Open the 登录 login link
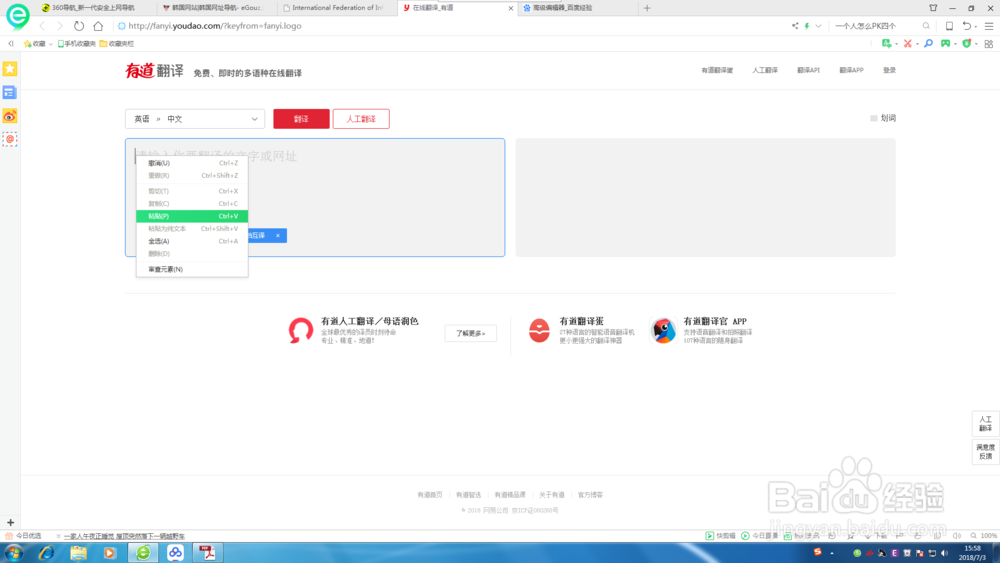1000x563 pixels. [x=889, y=70]
